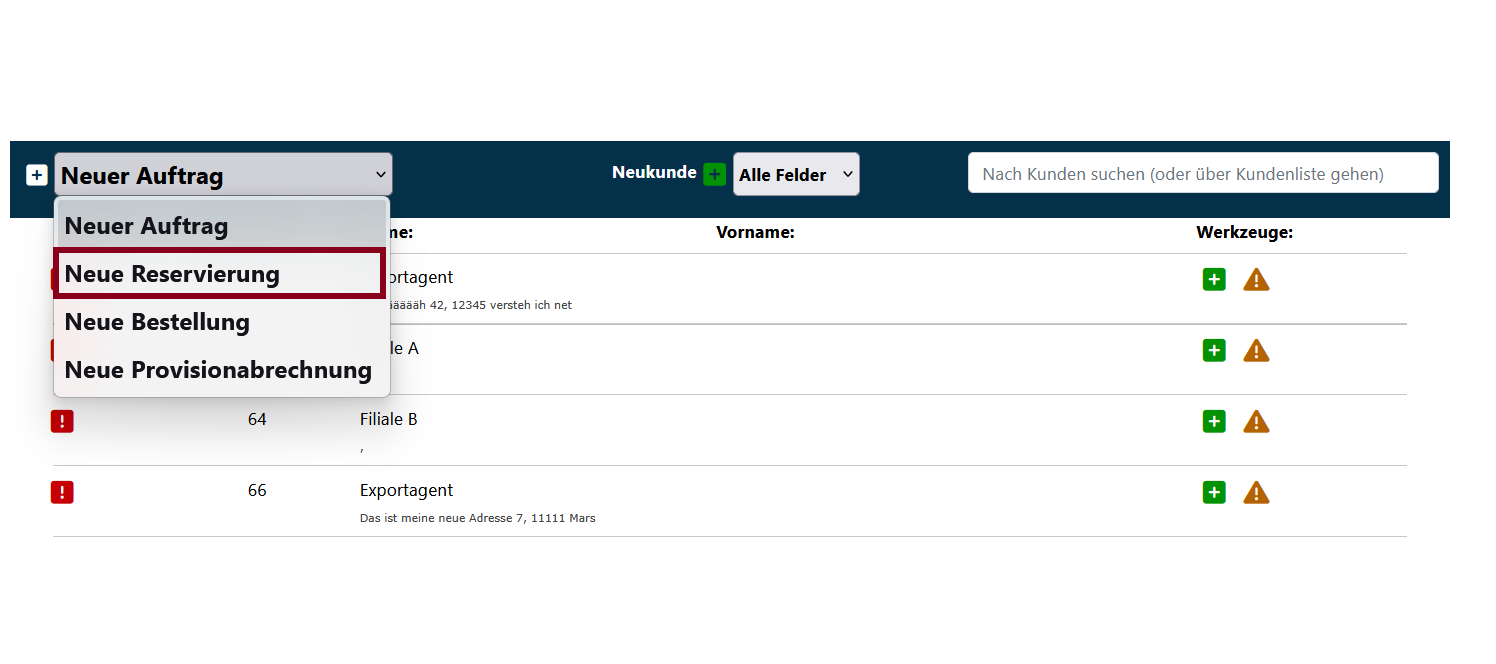Click green plus for Exportagent with postcode 12345
1496x664 pixels.
click(x=1214, y=280)
